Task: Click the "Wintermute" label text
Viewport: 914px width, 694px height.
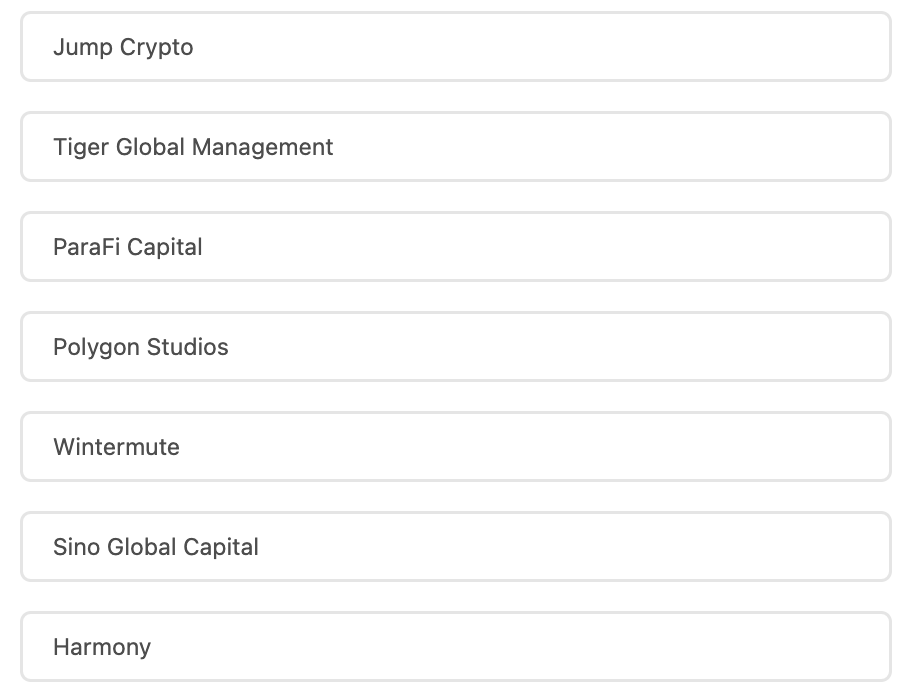Action: click(x=116, y=447)
